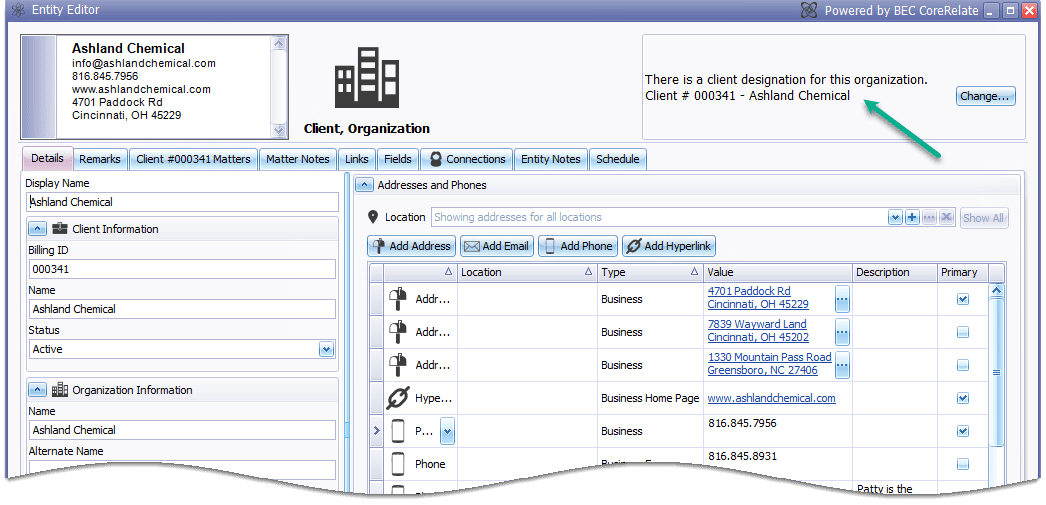The width and height of the screenshot is (1046, 505).
Task: Sort grid by Type column
Action: pyautogui.click(x=650, y=272)
